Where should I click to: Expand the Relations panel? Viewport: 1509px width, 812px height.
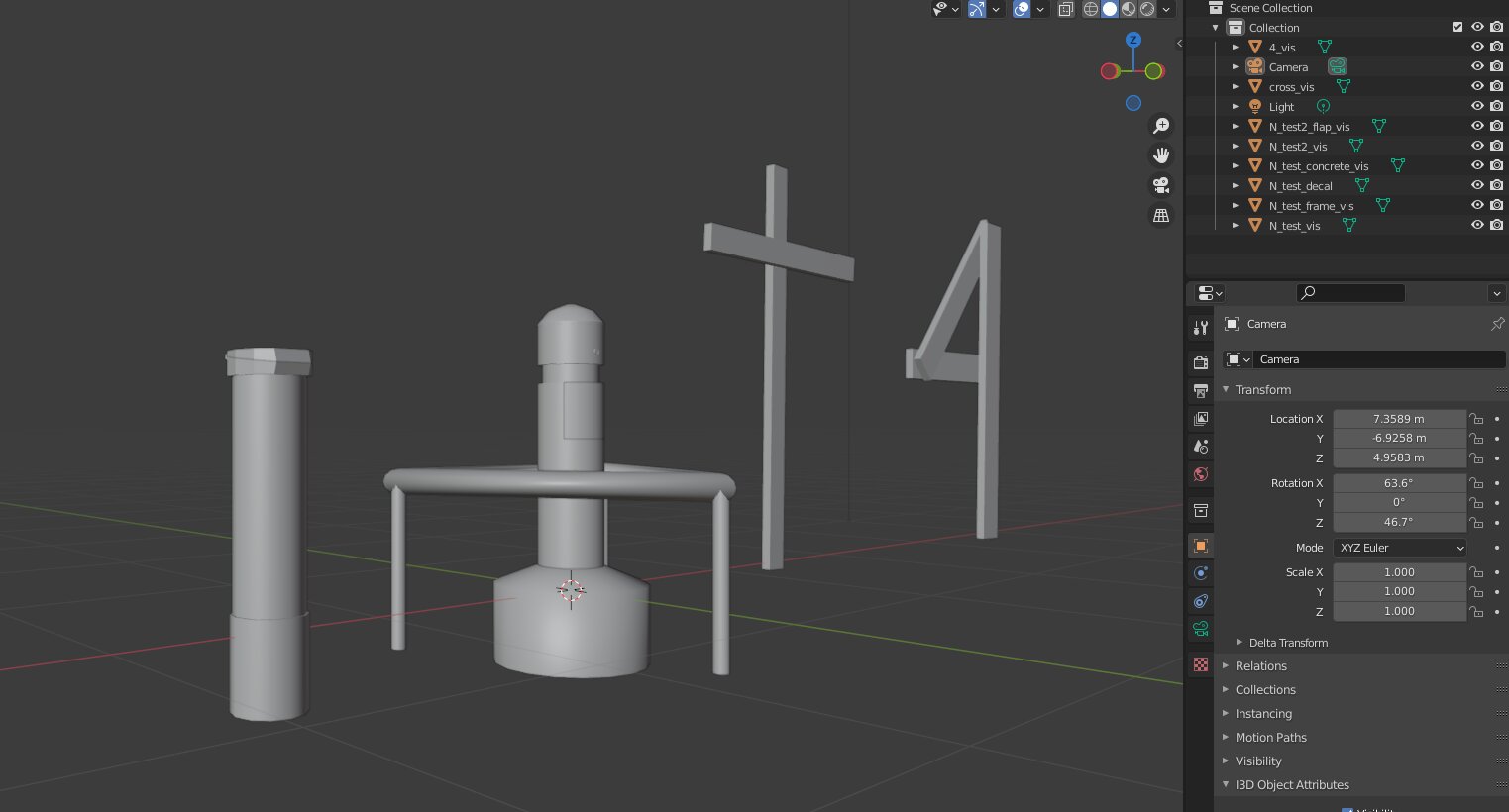(x=1226, y=666)
